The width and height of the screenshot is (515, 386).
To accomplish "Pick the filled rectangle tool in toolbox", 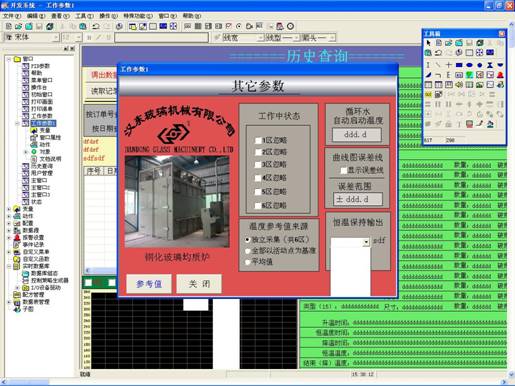I will pos(459,65).
